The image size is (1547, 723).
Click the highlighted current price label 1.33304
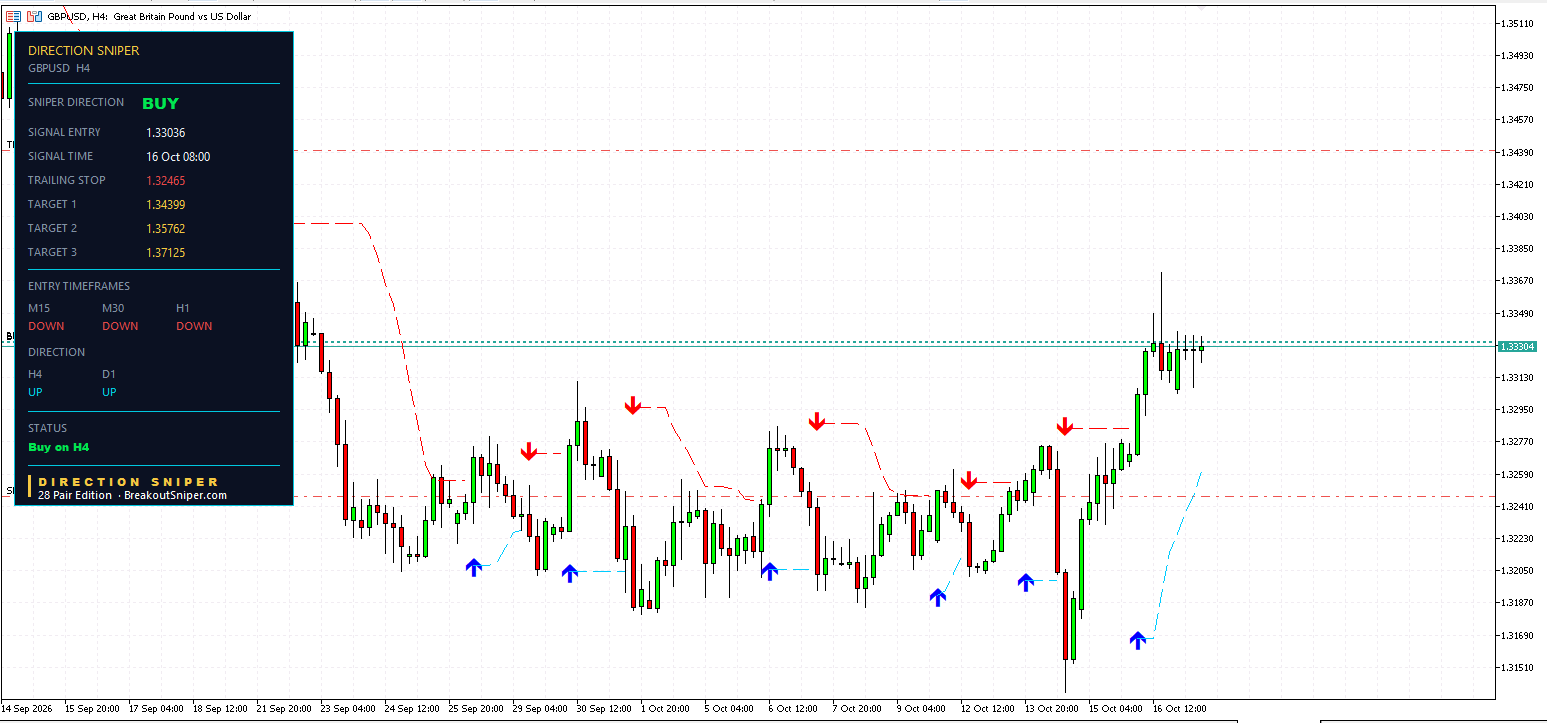(x=1518, y=346)
